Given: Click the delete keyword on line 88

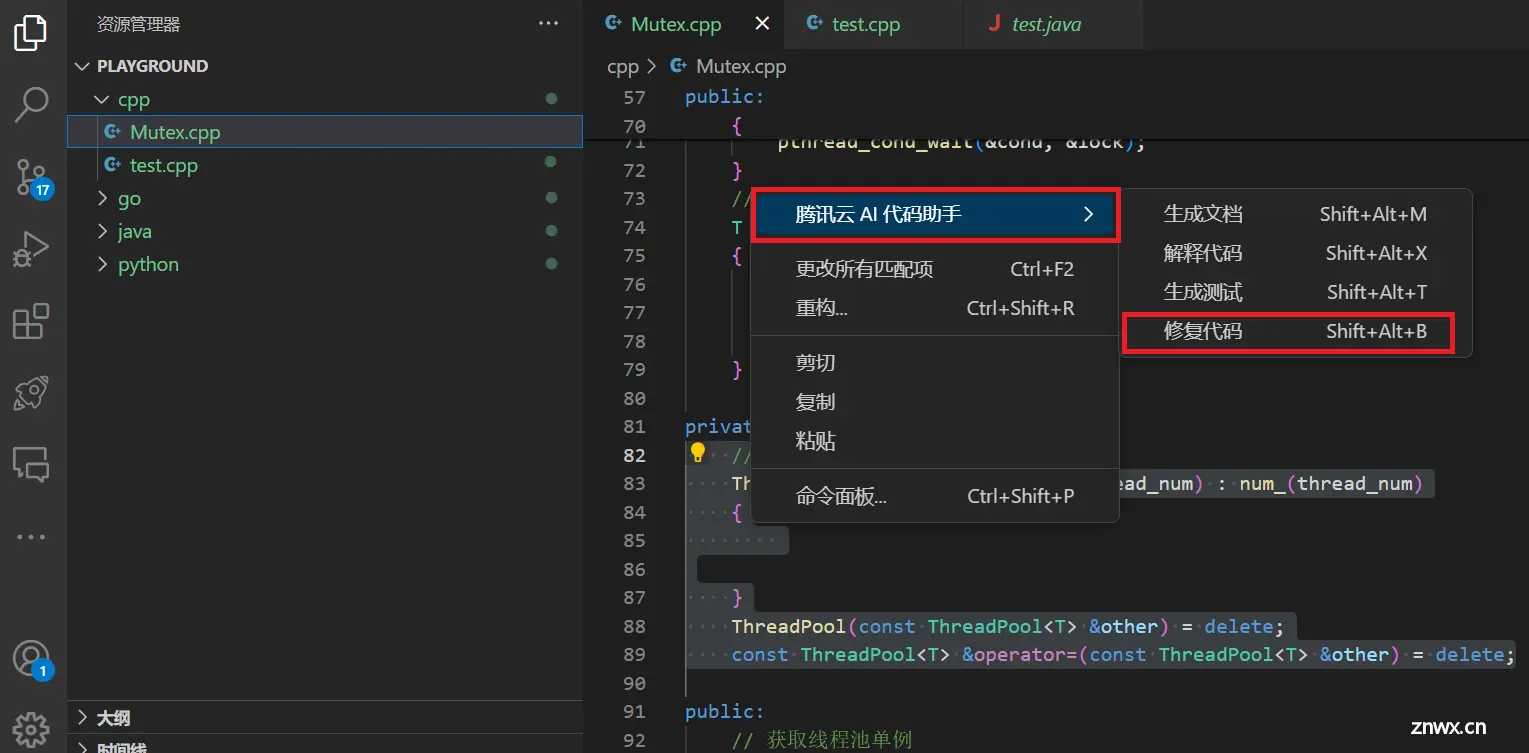Looking at the screenshot, I should (x=1238, y=627).
